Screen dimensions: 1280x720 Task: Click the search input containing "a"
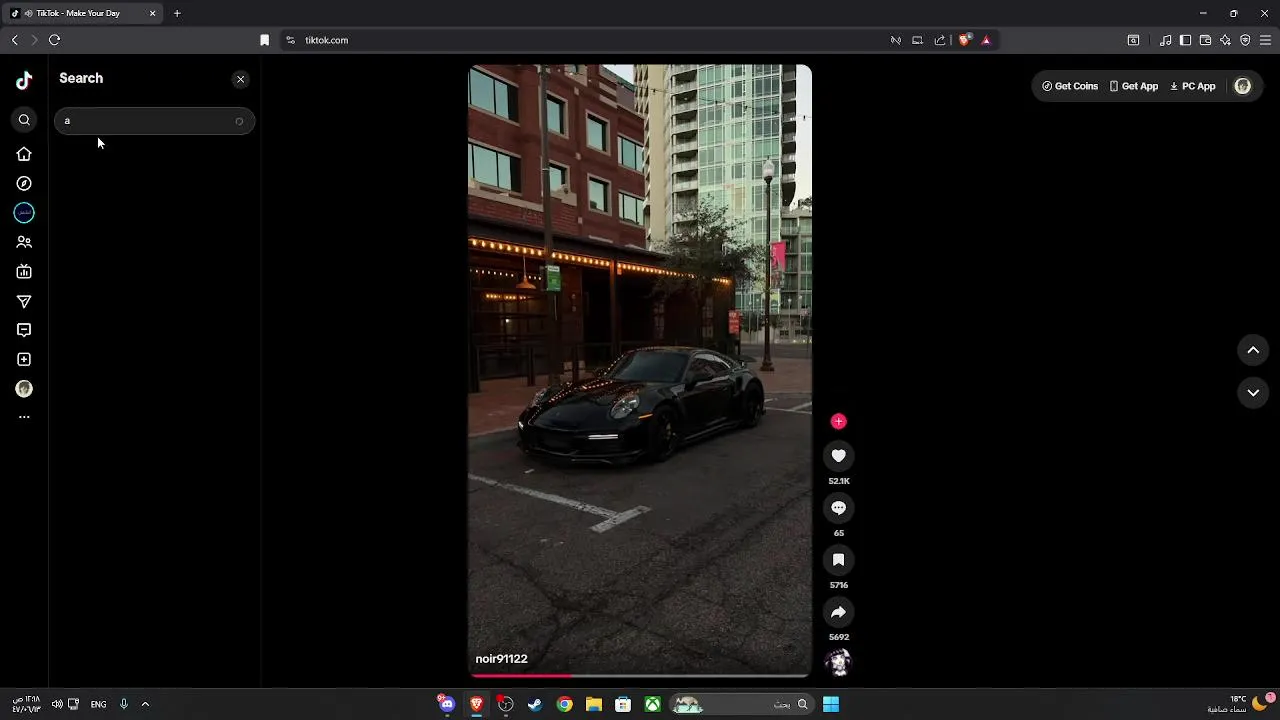[155, 121]
